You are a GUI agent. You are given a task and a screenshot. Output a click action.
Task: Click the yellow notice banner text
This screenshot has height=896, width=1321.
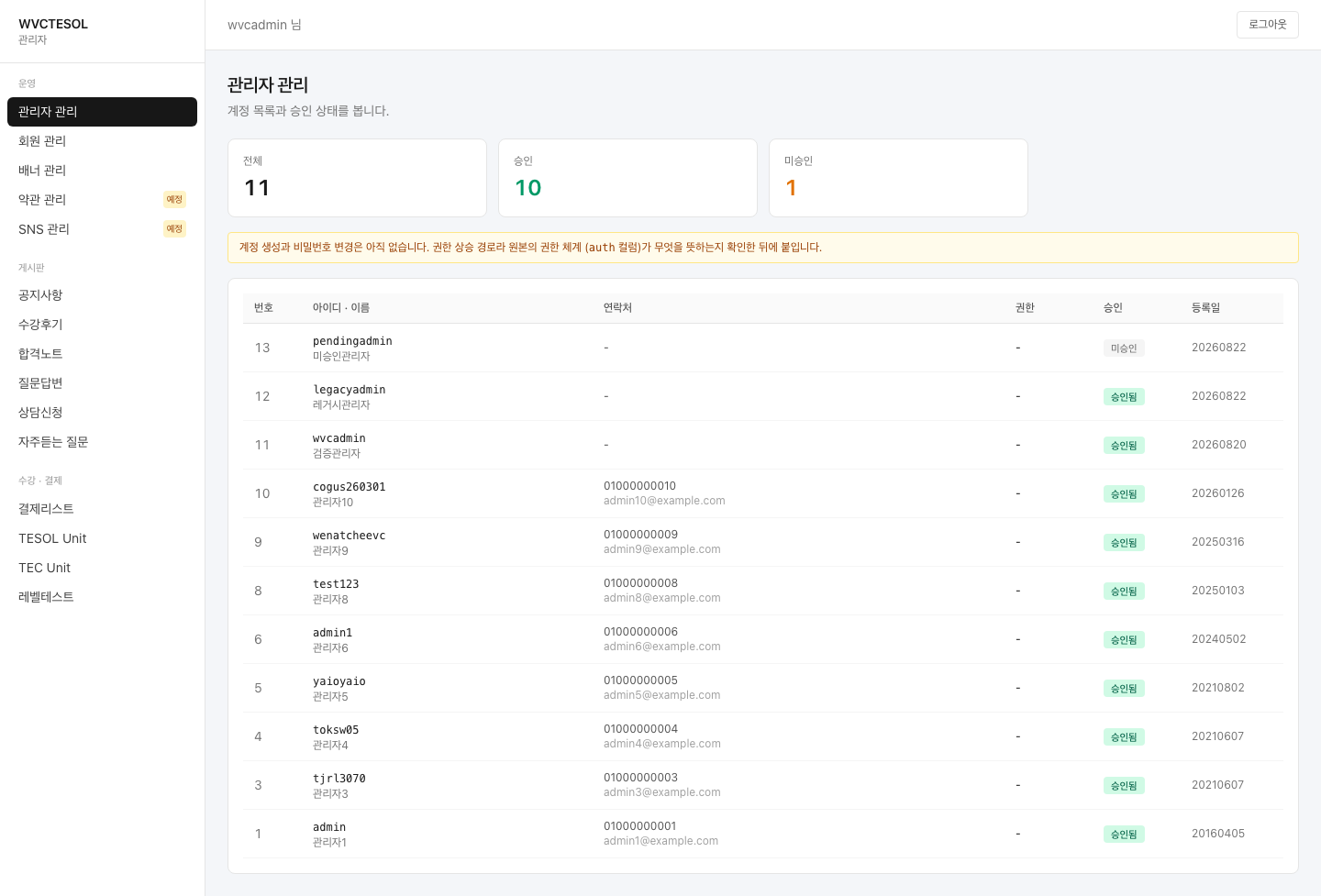coord(530,248)
